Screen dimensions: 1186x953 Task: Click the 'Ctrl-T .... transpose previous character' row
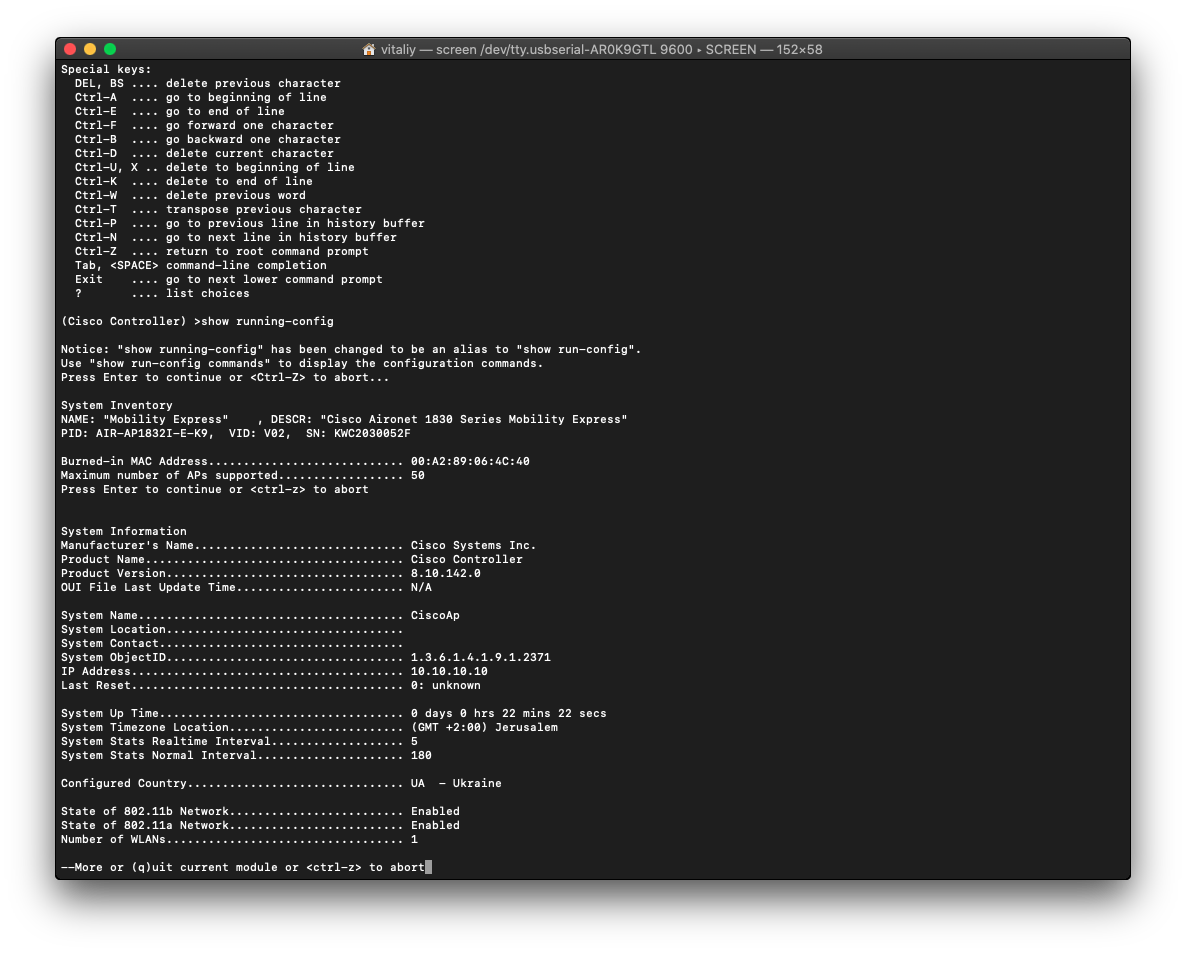pyautogui.click(x=218, y=210)
